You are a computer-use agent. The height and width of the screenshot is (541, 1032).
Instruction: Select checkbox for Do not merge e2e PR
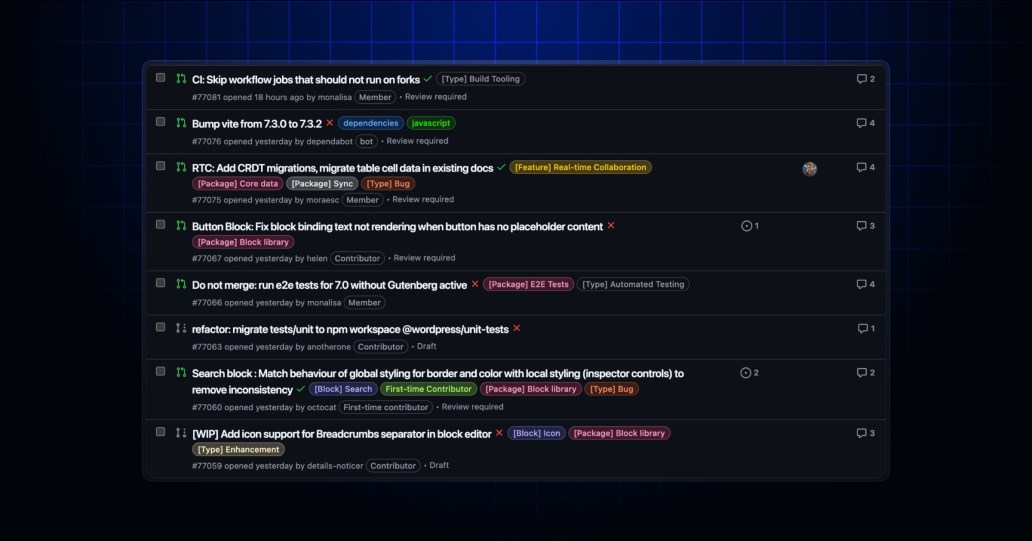click(x=160, y=283)
